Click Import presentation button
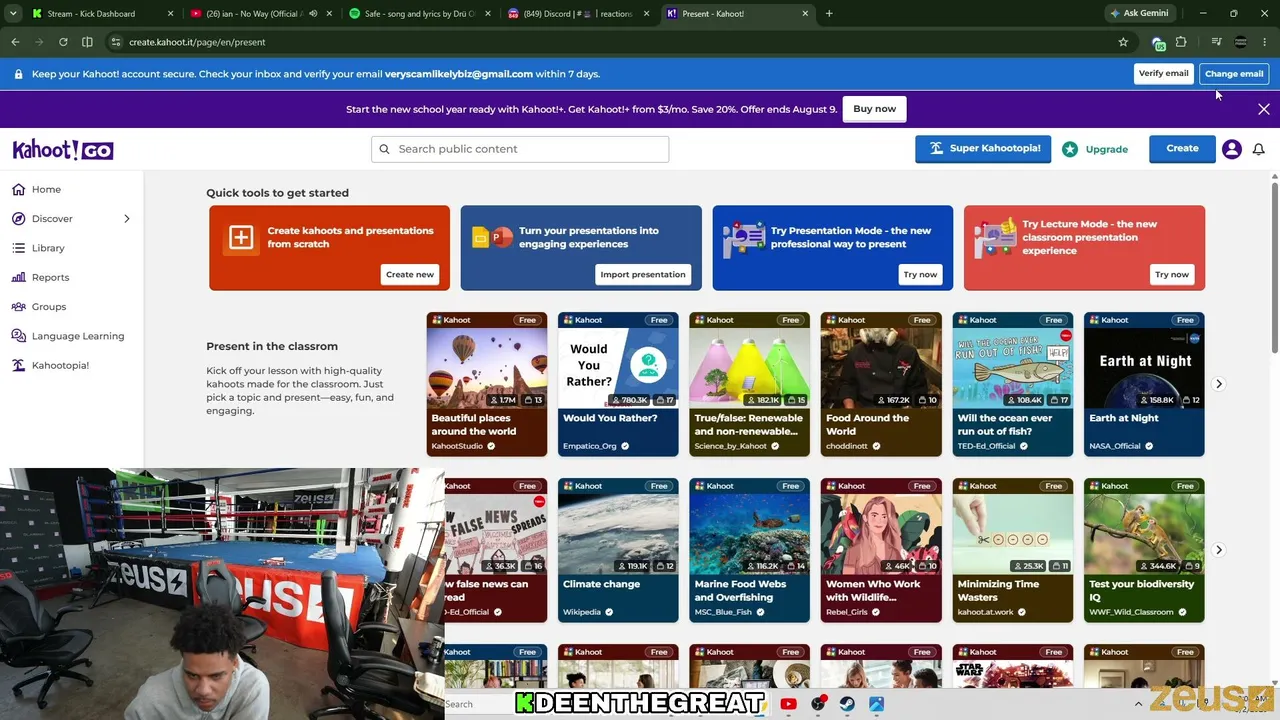The width and height of the screenshot is (1280, 720). click(x=643, y=274)
